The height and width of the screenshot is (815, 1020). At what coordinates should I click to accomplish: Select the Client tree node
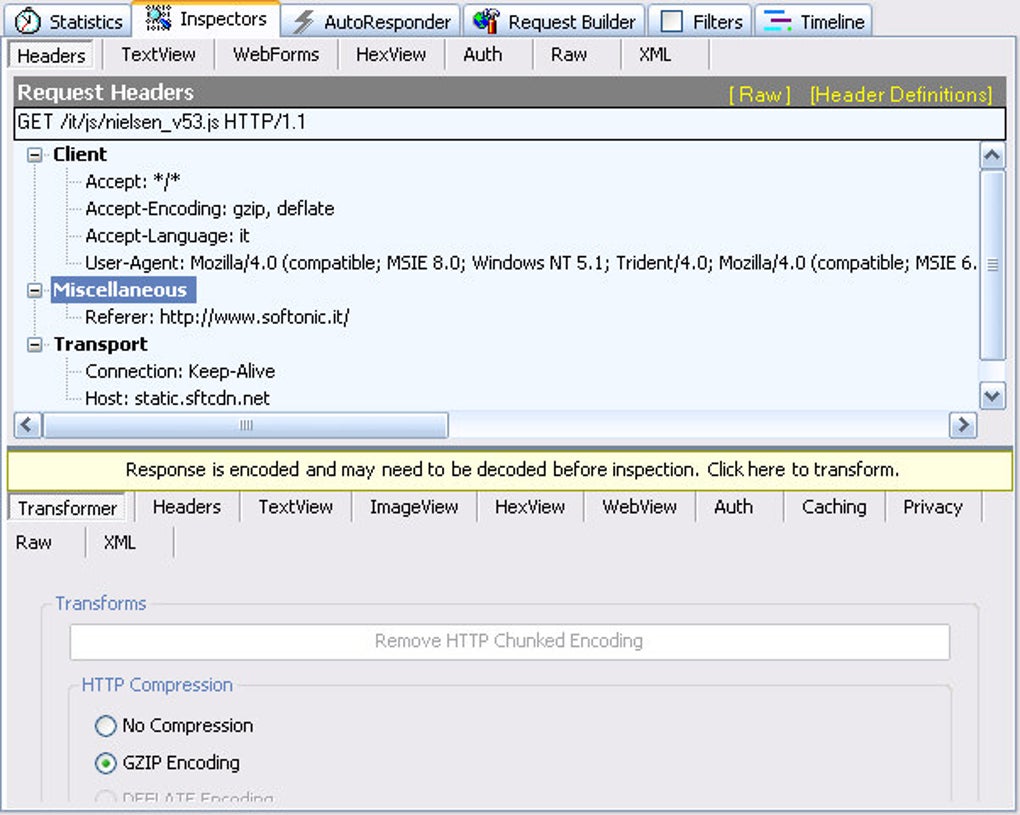tap(80, 155)
